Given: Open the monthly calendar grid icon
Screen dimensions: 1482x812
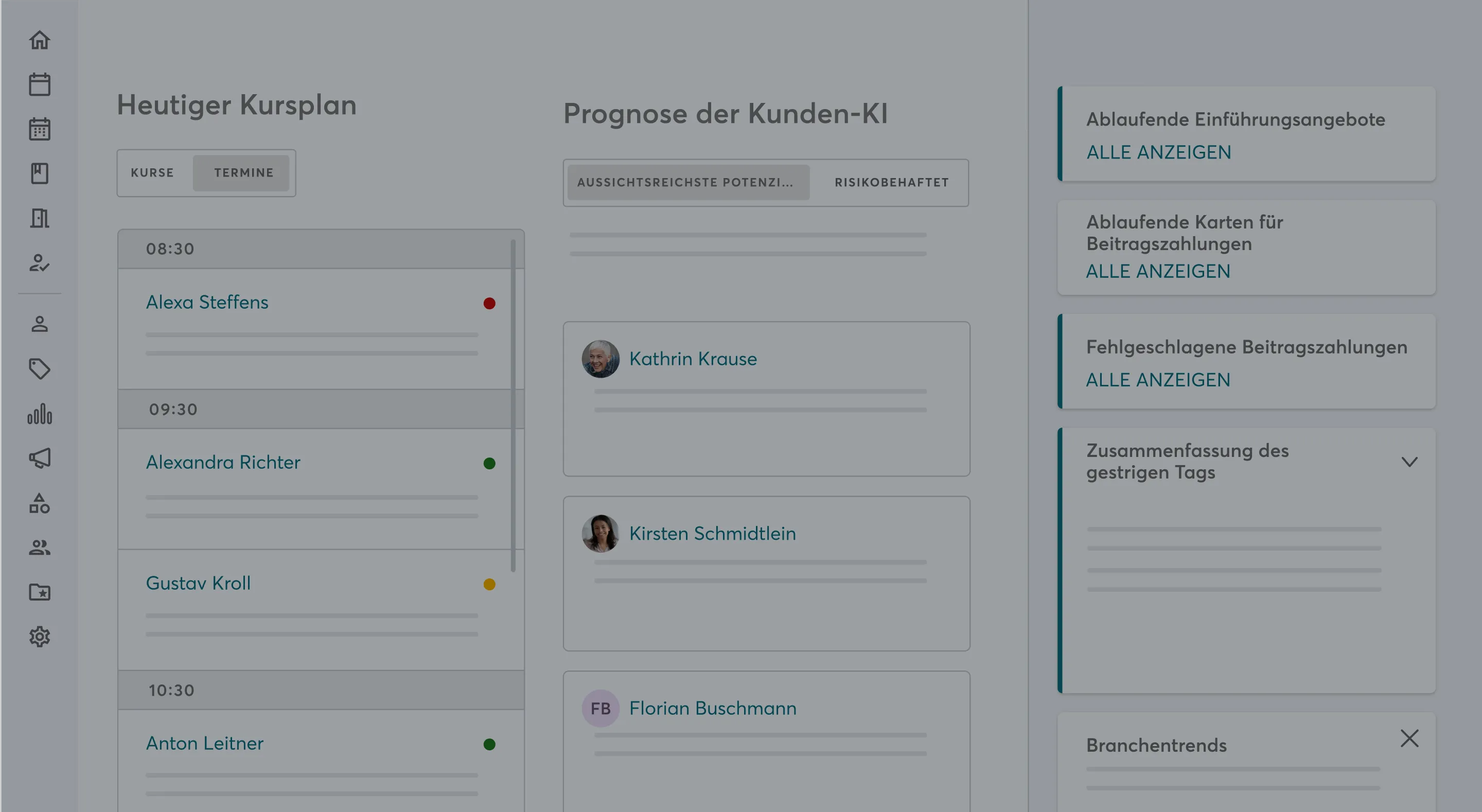Looking at the screenshot, I should coord(40,129).
